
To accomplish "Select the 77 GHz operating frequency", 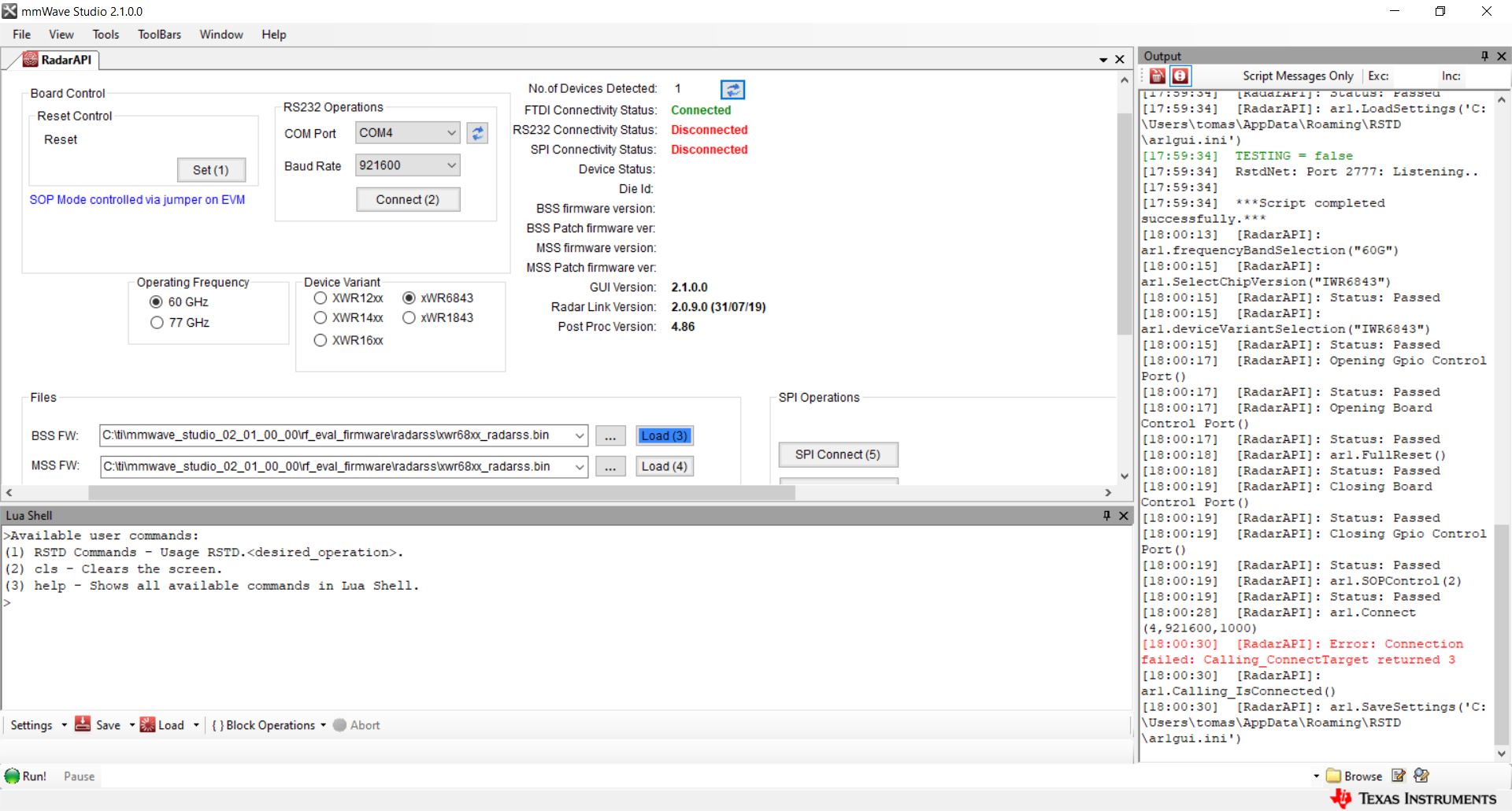I will point(156,323).
